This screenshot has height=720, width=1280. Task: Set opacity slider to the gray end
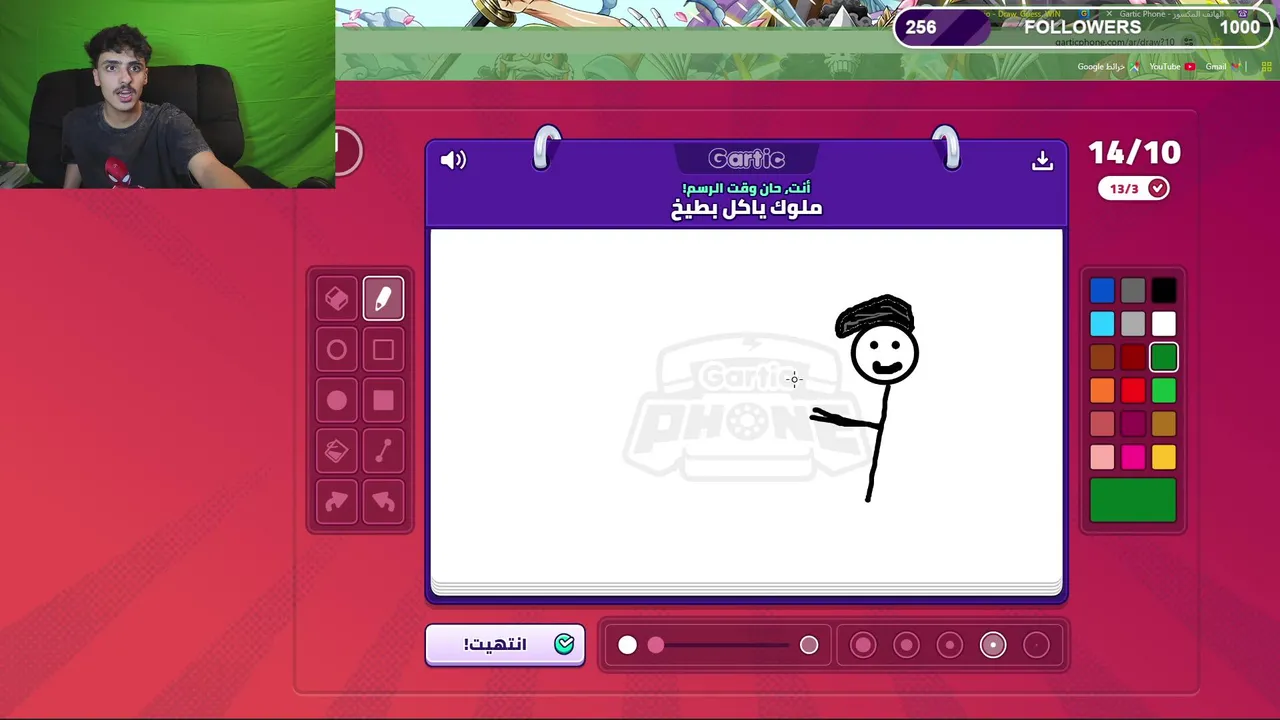tap(809, 645)
